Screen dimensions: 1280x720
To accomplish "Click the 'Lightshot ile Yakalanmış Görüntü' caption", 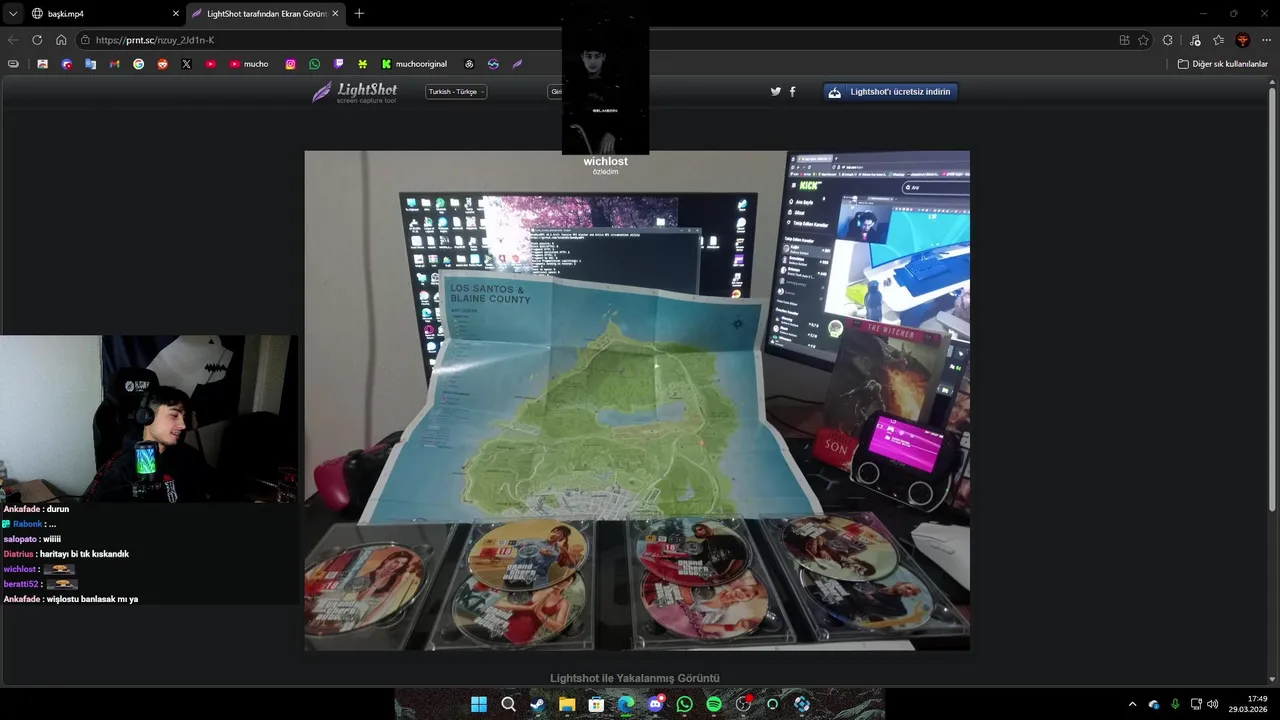I will pyautogui.click(x=635, y=678).
